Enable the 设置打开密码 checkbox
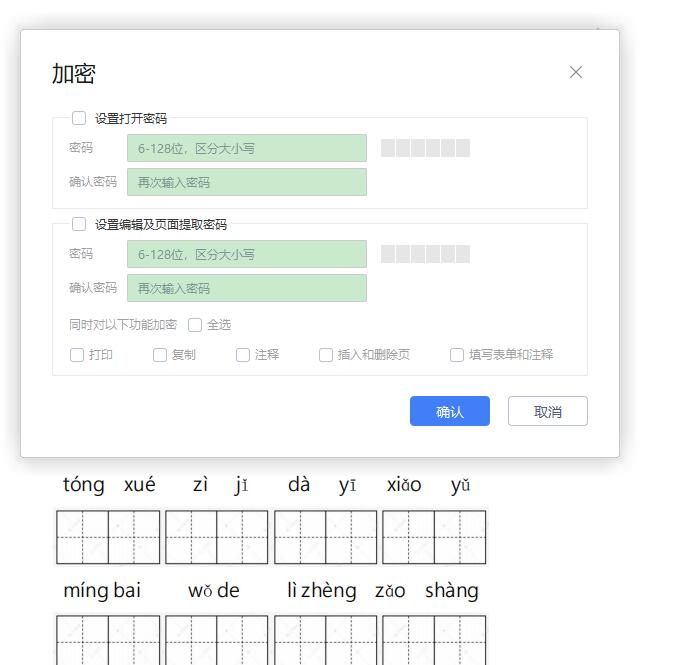The width and height of the screenshot is (679, 665). click(x=79, y=118)
